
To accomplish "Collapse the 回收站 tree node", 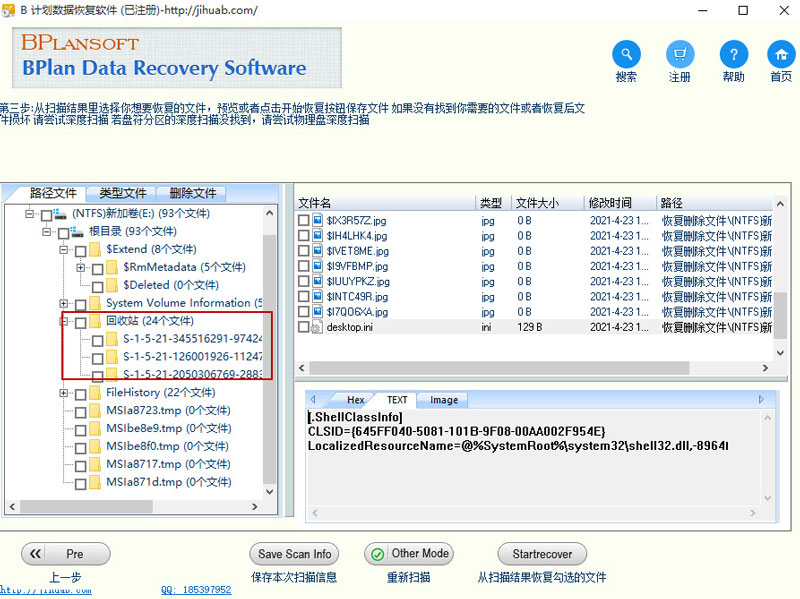I will (x=64, y=321).
